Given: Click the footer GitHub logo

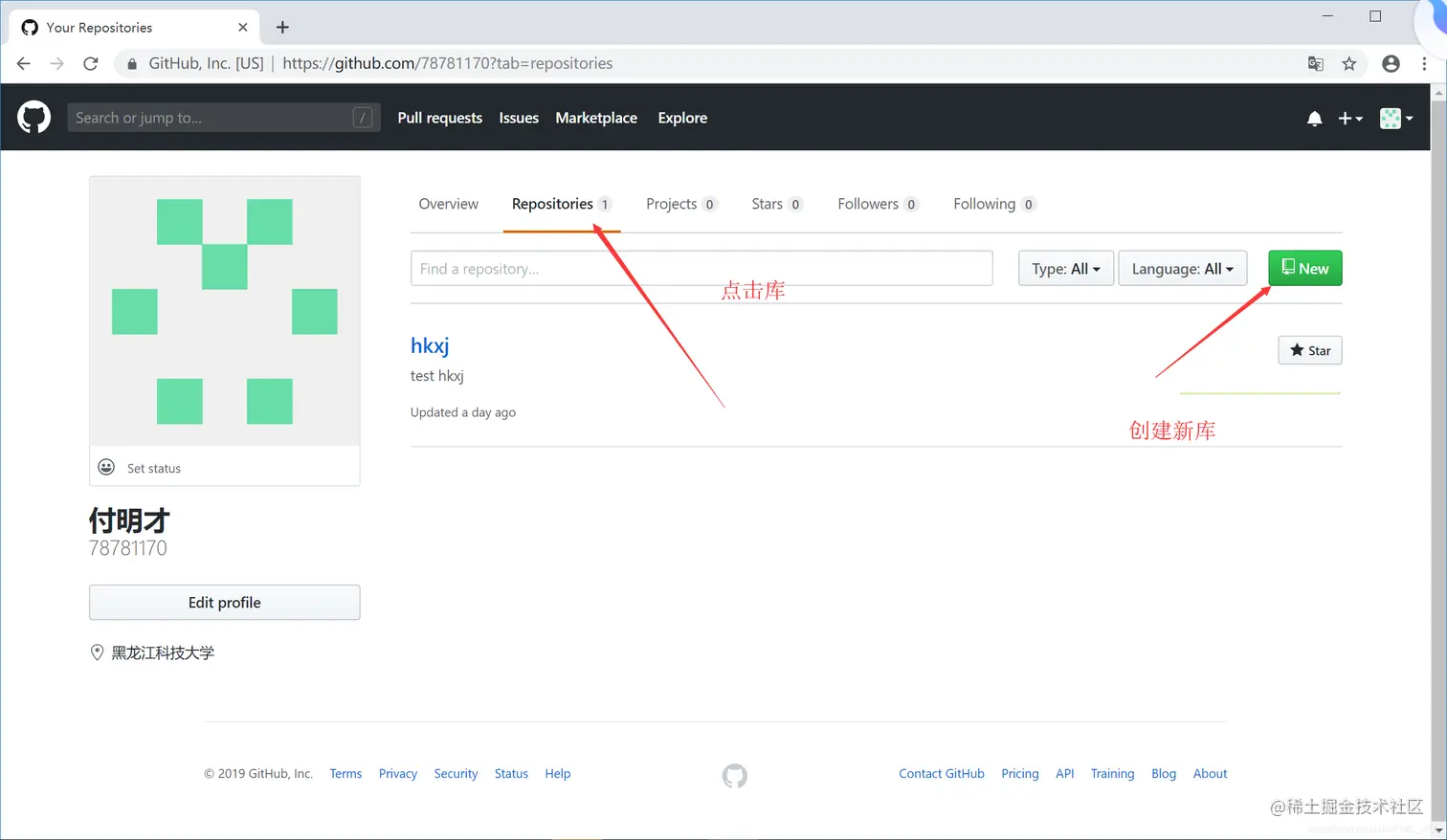Looking at the screenshot, I should (x=734, y=775).
